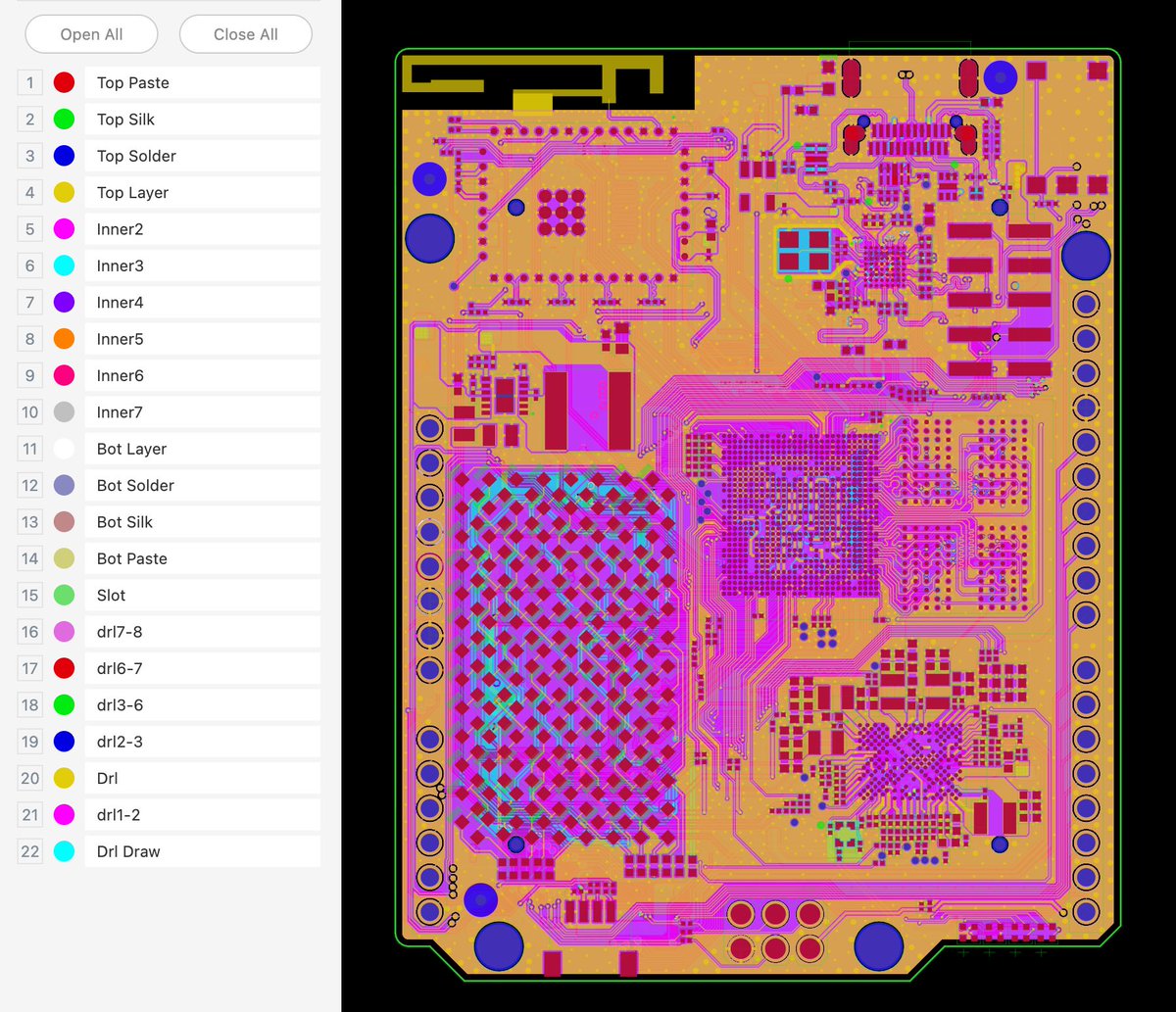Click the drl7-8 color swatch
Screen dimensions: 1176x1012
[x=64, y=632]
